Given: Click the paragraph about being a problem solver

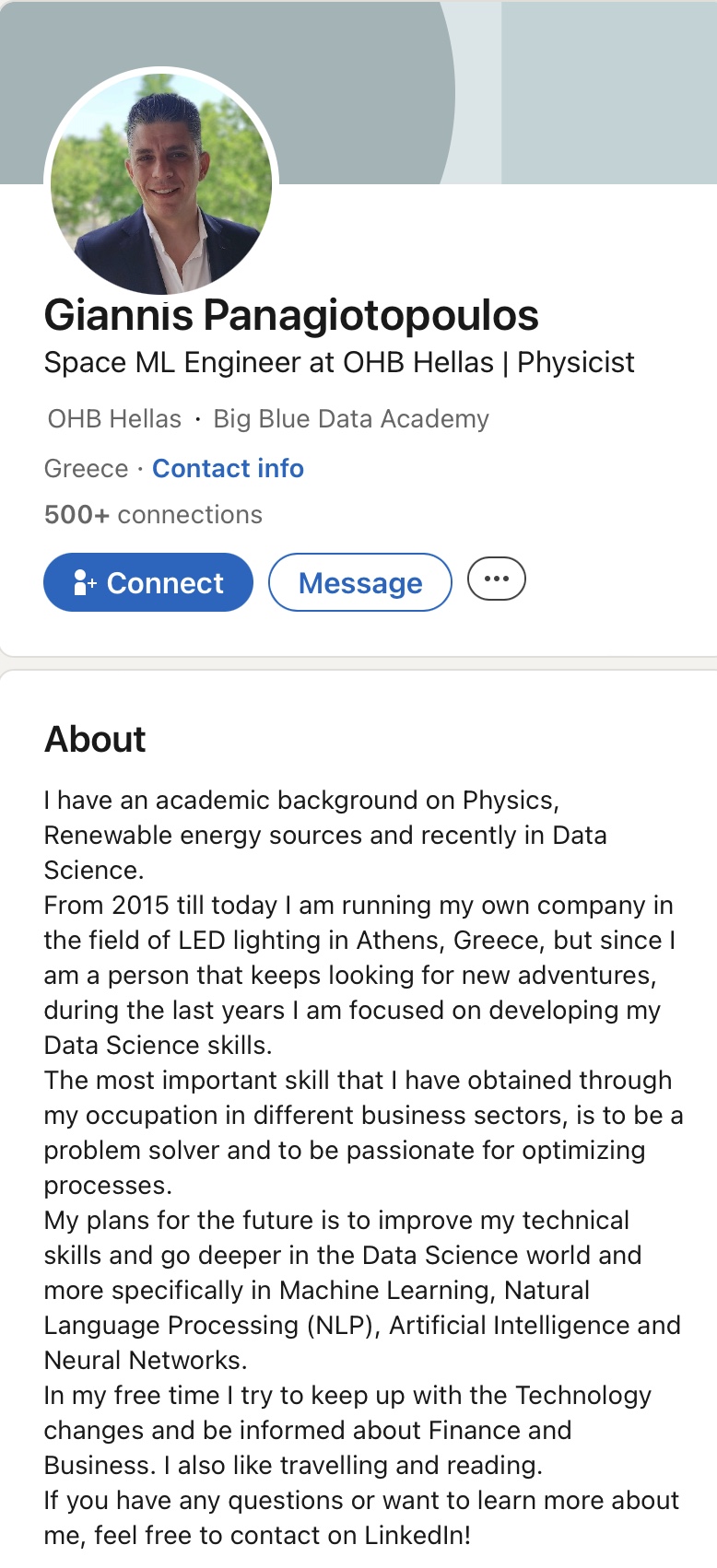Looking at the screenshot, I should (363, 1132).
